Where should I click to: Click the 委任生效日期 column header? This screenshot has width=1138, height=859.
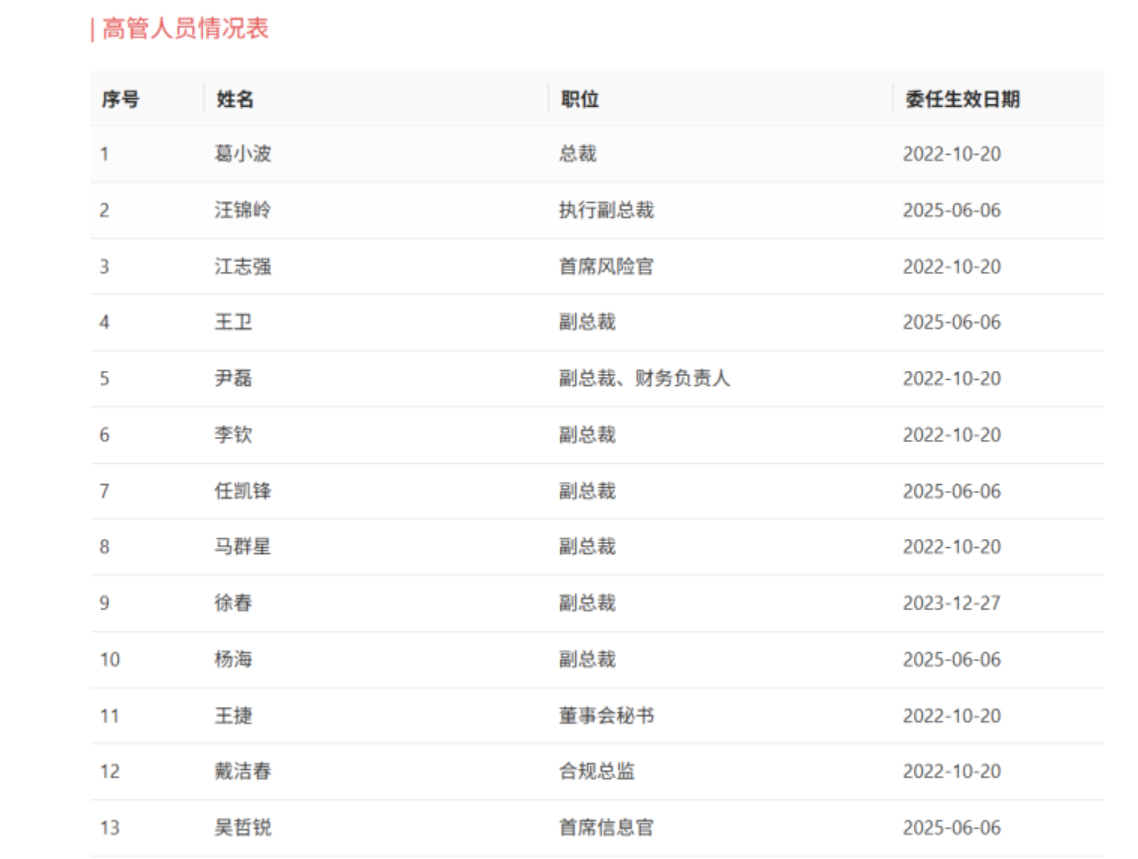click(963, 99)
